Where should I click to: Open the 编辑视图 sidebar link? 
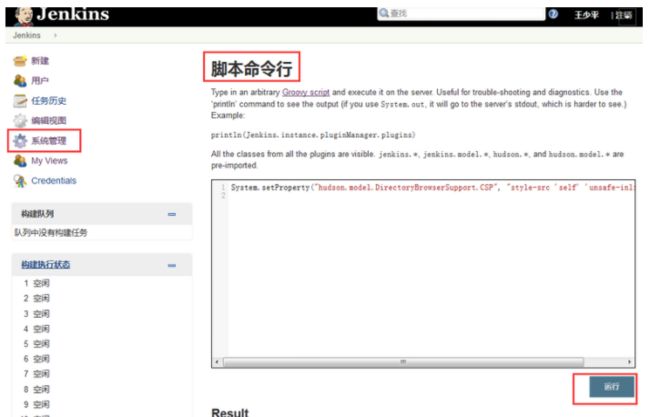click(49, 121)
